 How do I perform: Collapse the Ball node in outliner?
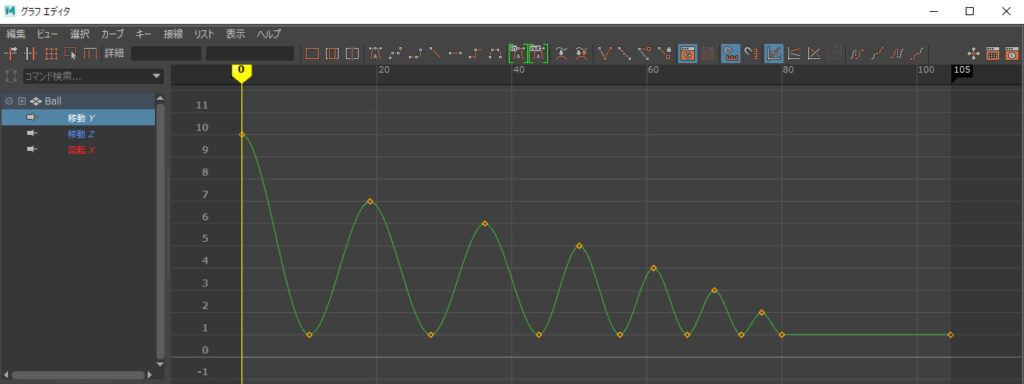9,101
